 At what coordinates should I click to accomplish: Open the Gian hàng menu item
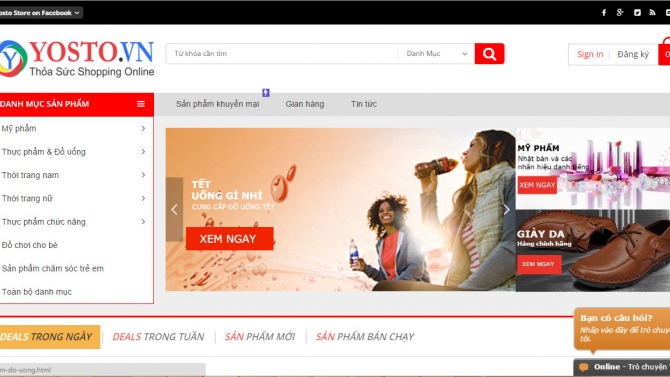[x=305, y=104]
